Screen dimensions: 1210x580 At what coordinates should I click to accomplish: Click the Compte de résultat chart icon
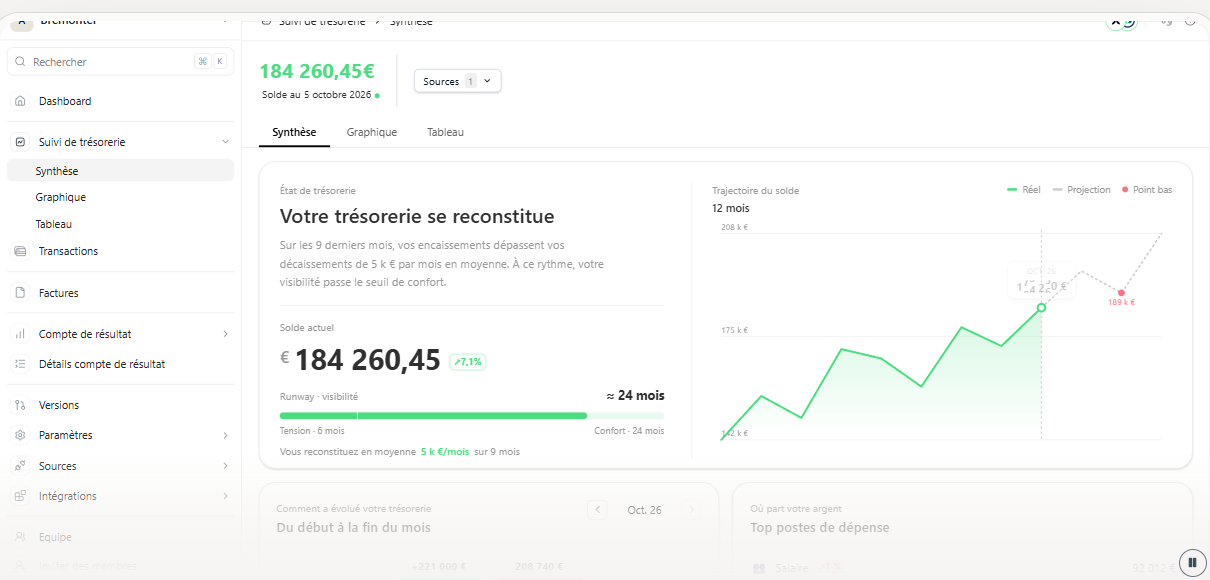coord(20,334)
